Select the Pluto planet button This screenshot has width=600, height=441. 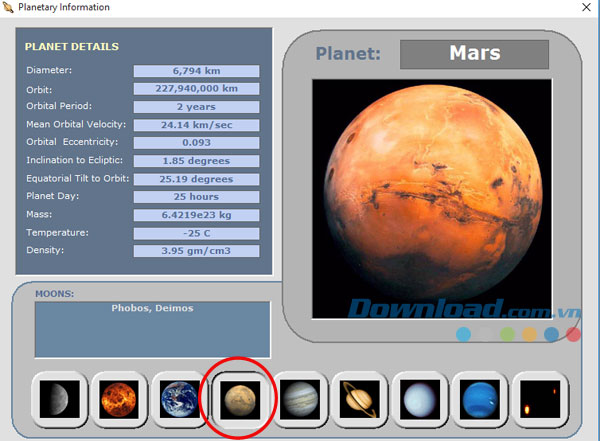[540, 399]
